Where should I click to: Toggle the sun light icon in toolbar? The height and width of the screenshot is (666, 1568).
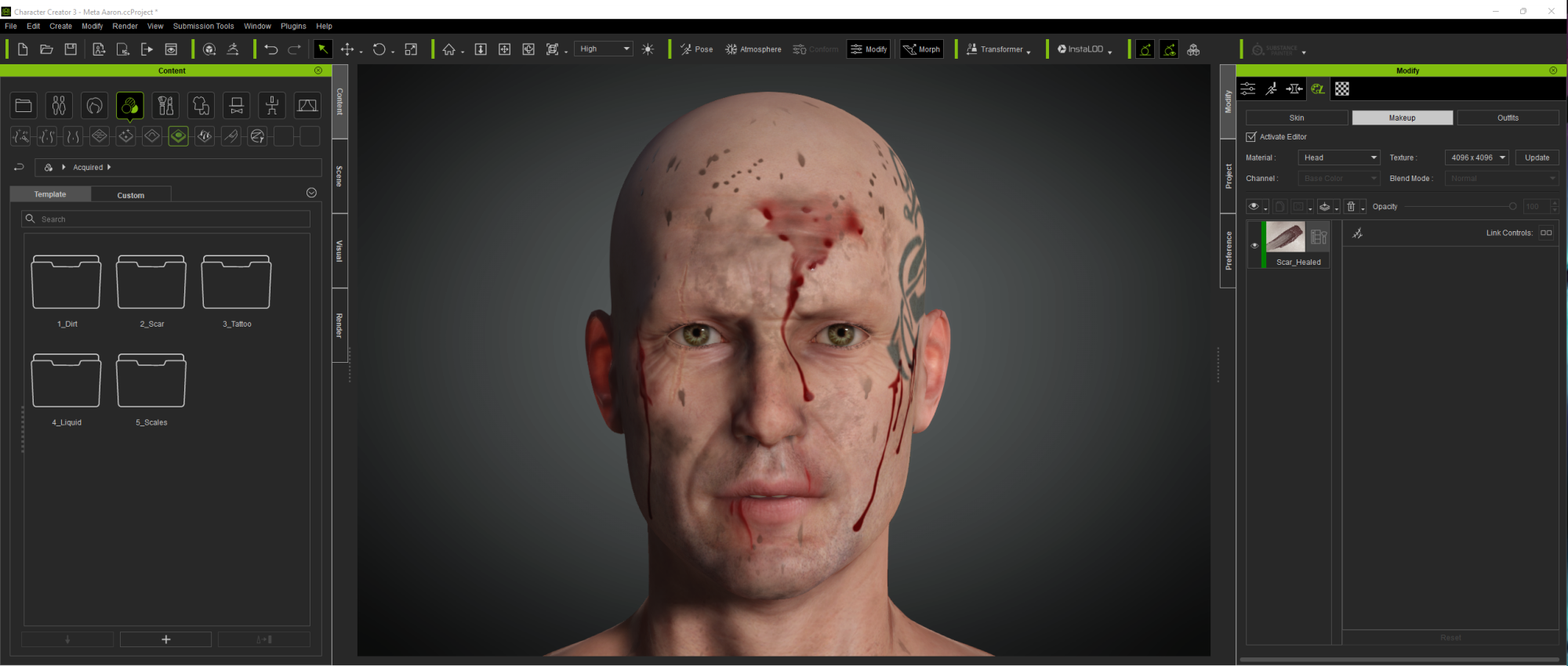[648, 49]
